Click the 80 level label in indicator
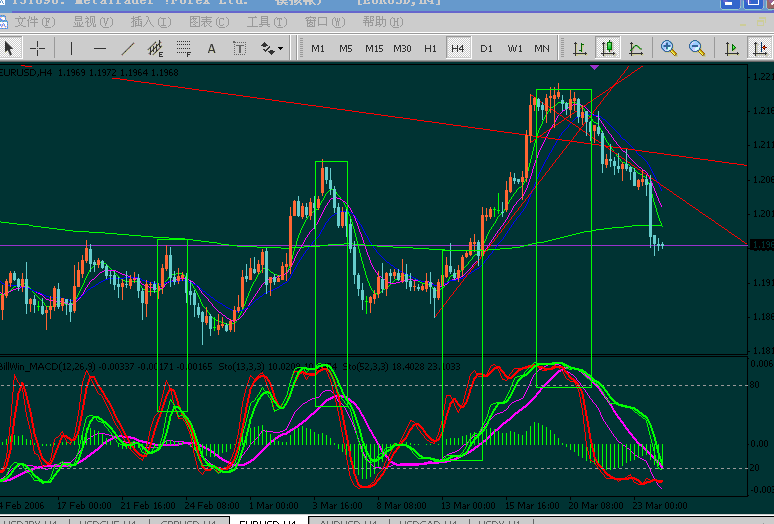The height and width of the screenshot is (524, 774). tap(755, 385)
